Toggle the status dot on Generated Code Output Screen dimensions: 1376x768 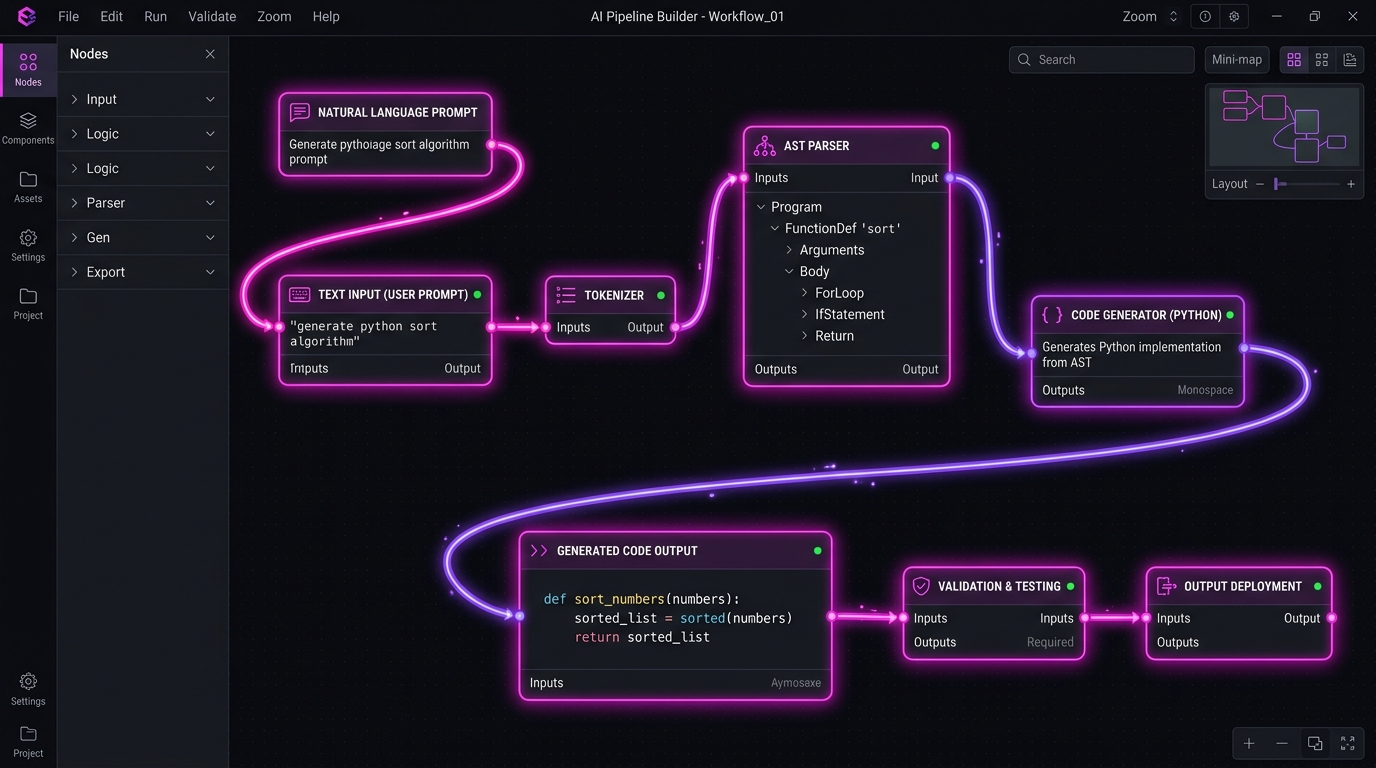pos(818,551)
